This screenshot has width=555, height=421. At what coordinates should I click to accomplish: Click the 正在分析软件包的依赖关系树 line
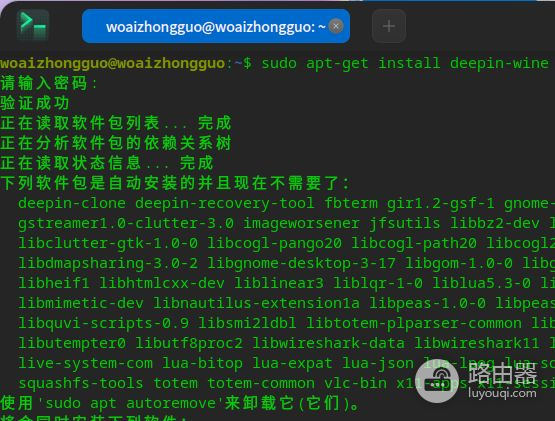pos(115,143)
